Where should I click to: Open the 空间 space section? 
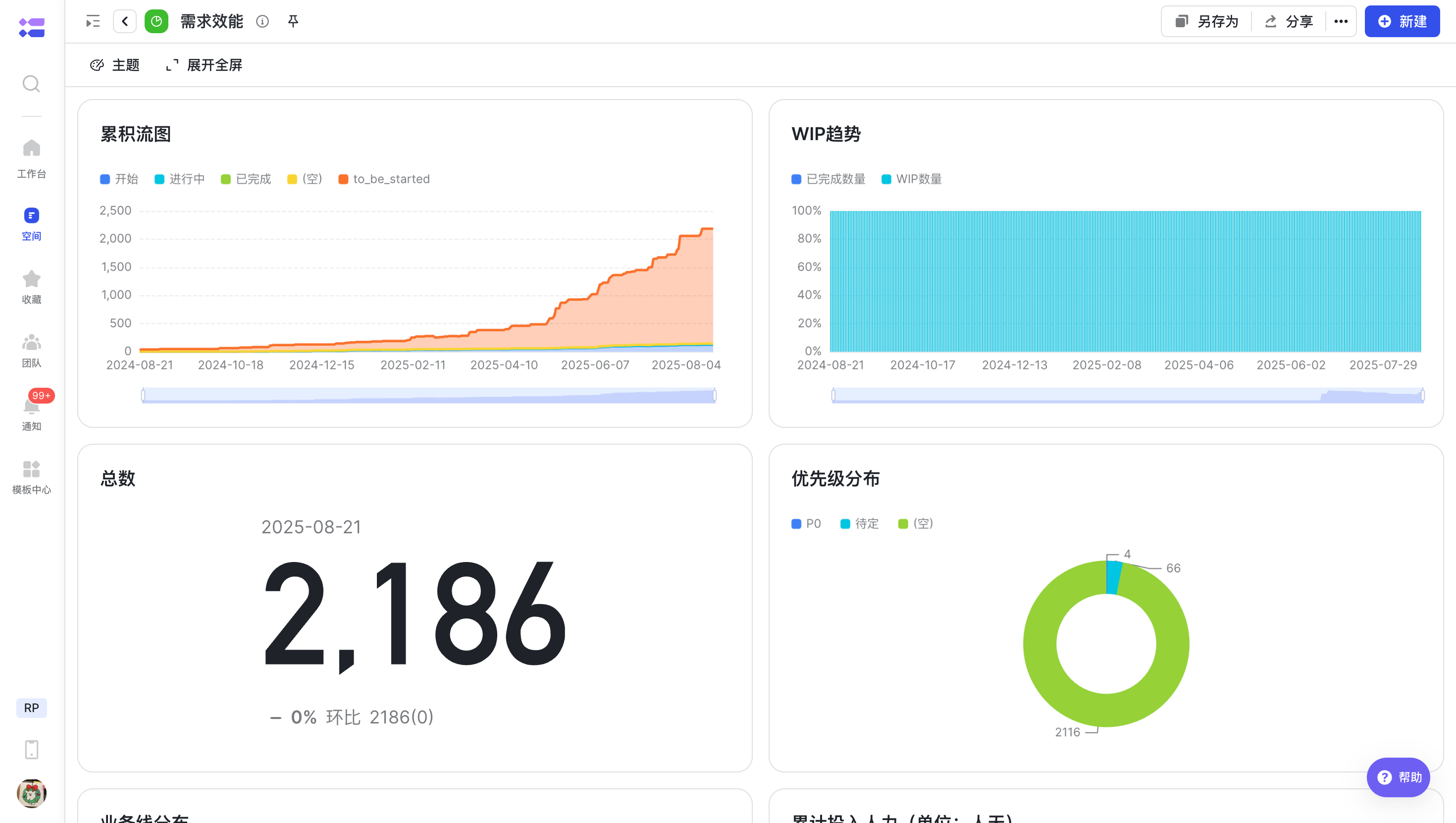[x=32, y=224]
